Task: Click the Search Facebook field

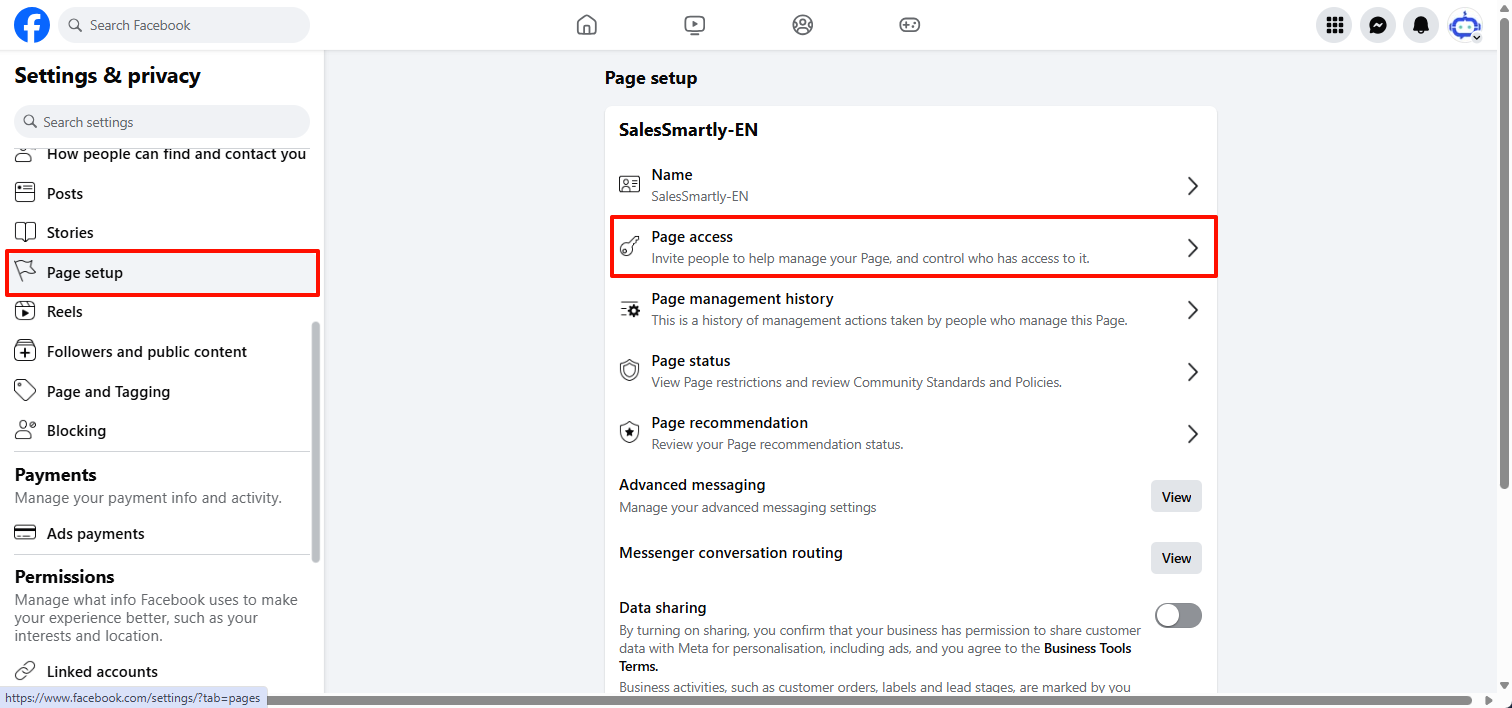Action: [184, 25]
